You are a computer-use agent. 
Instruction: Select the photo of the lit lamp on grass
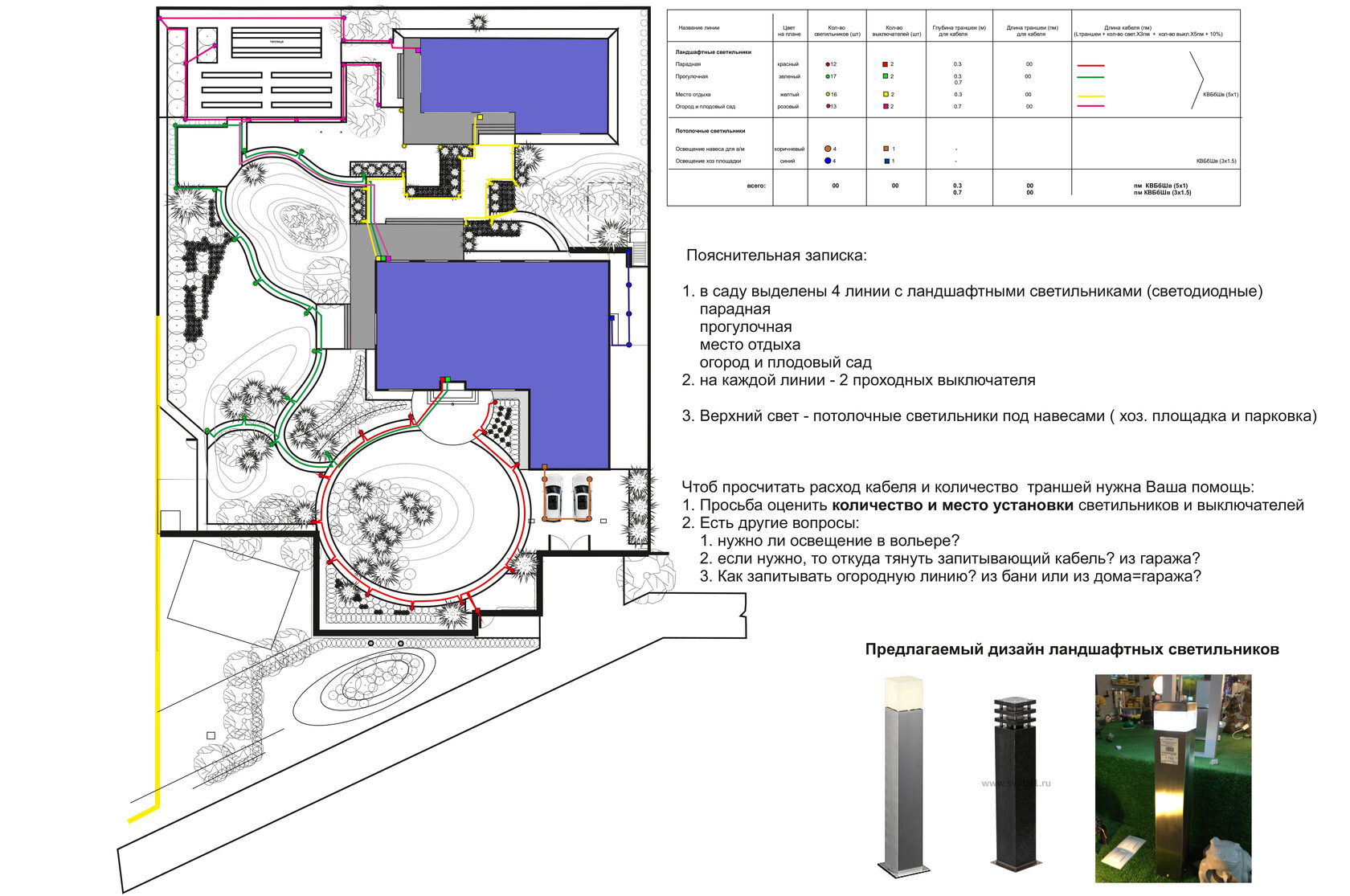coord(1173,778)
